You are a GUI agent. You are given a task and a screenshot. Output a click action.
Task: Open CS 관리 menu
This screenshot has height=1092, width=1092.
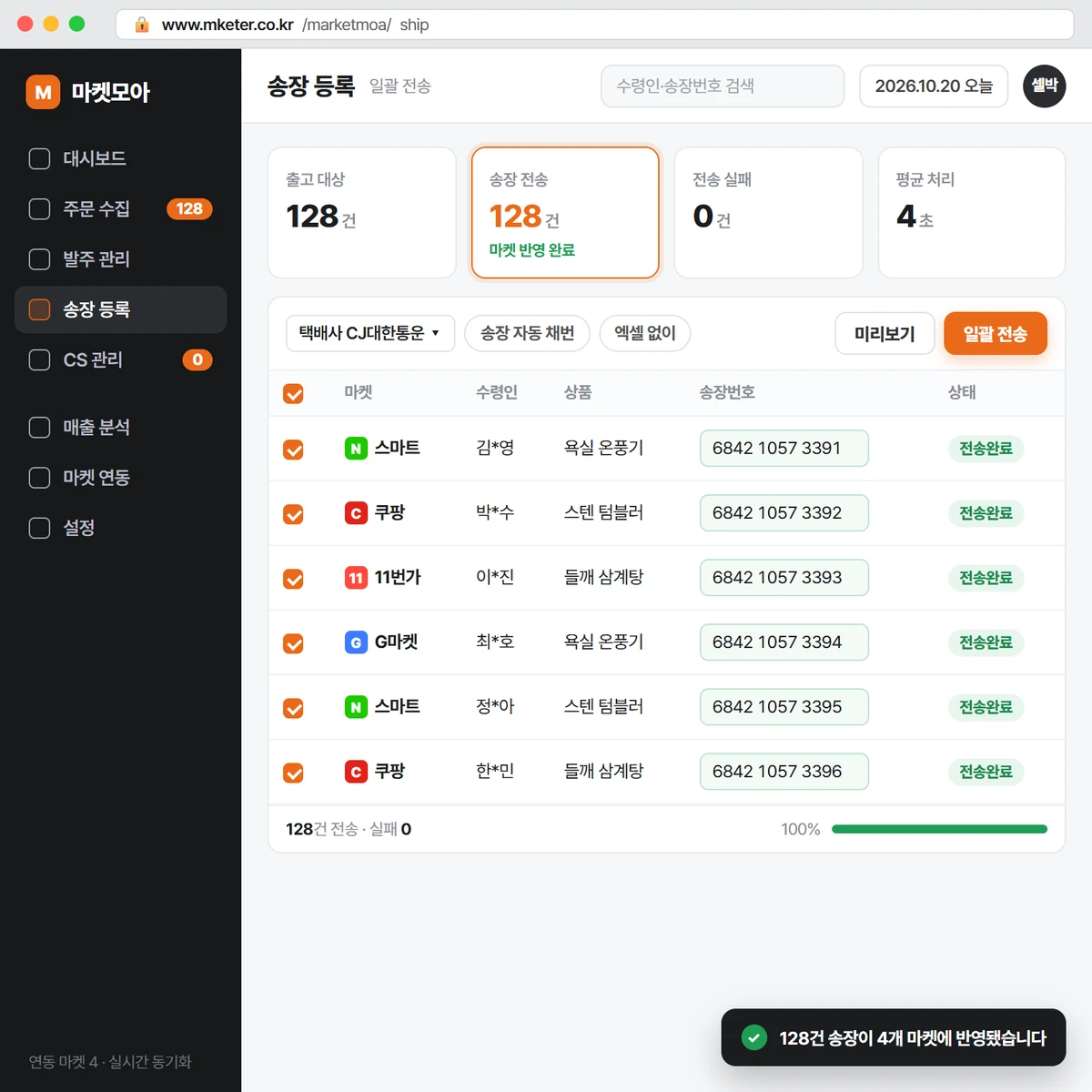tap(120, 359)
